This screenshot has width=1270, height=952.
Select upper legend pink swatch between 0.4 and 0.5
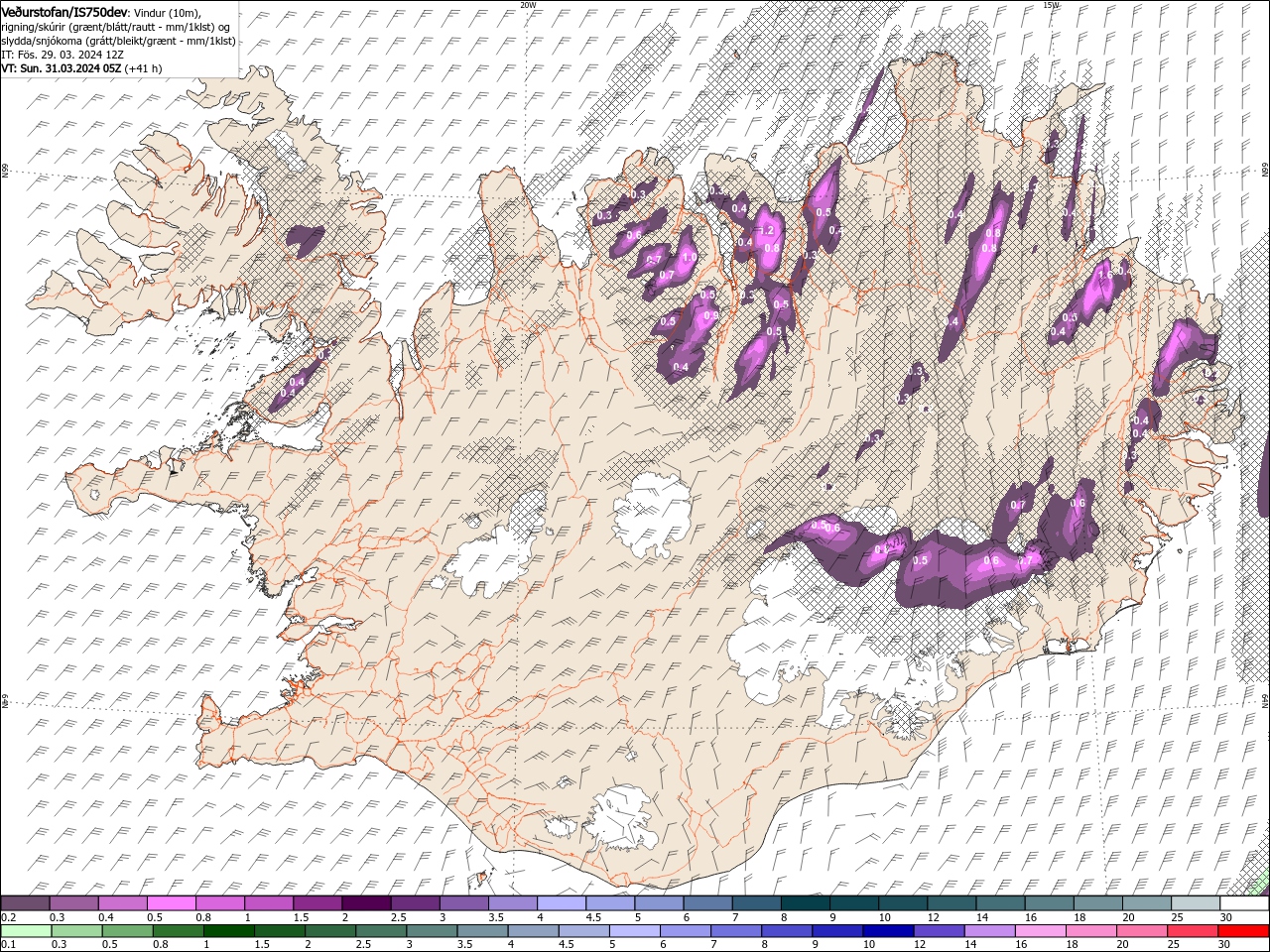click(x=122, y=903)
